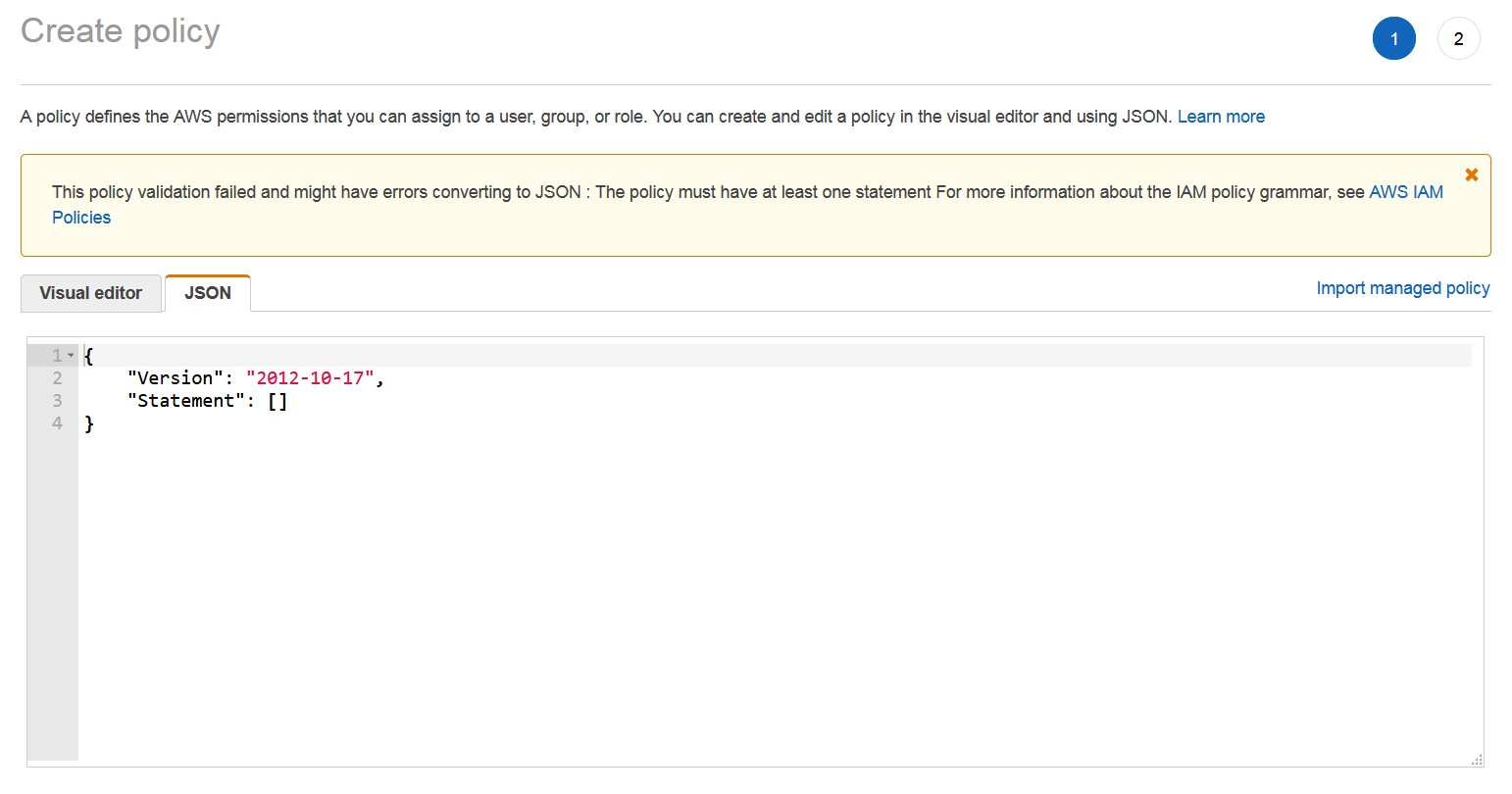1512x794 pixels.
Task: Click the opening brace on line 1
Action: (88, 355)
